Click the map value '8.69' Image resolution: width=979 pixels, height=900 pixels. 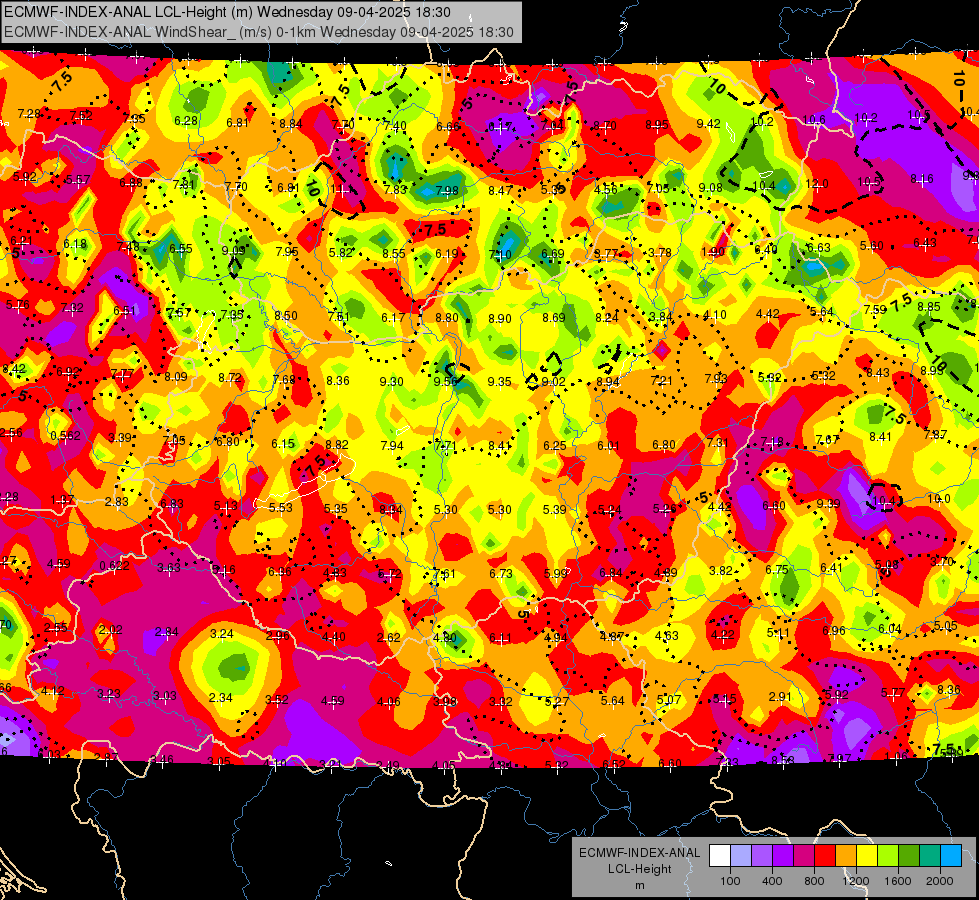(x=554, y=318)
